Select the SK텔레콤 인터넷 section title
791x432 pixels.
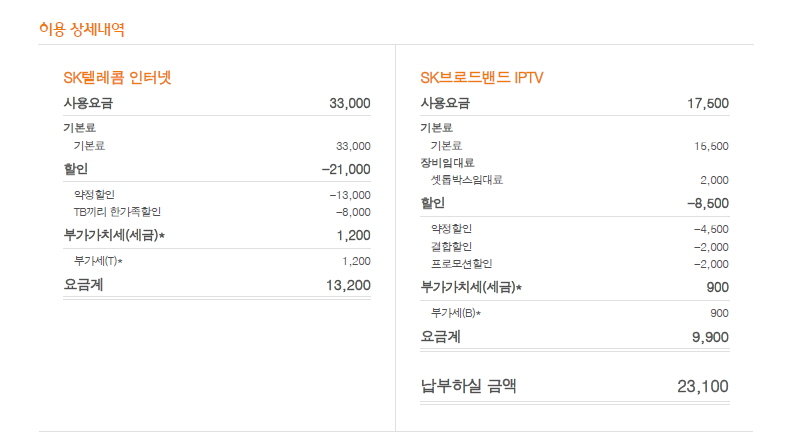point(123,77)
